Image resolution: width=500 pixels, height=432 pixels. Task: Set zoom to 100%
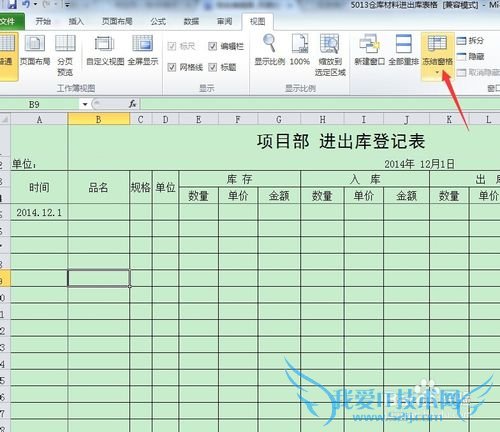pyautogui.click(x=300, y=50)
